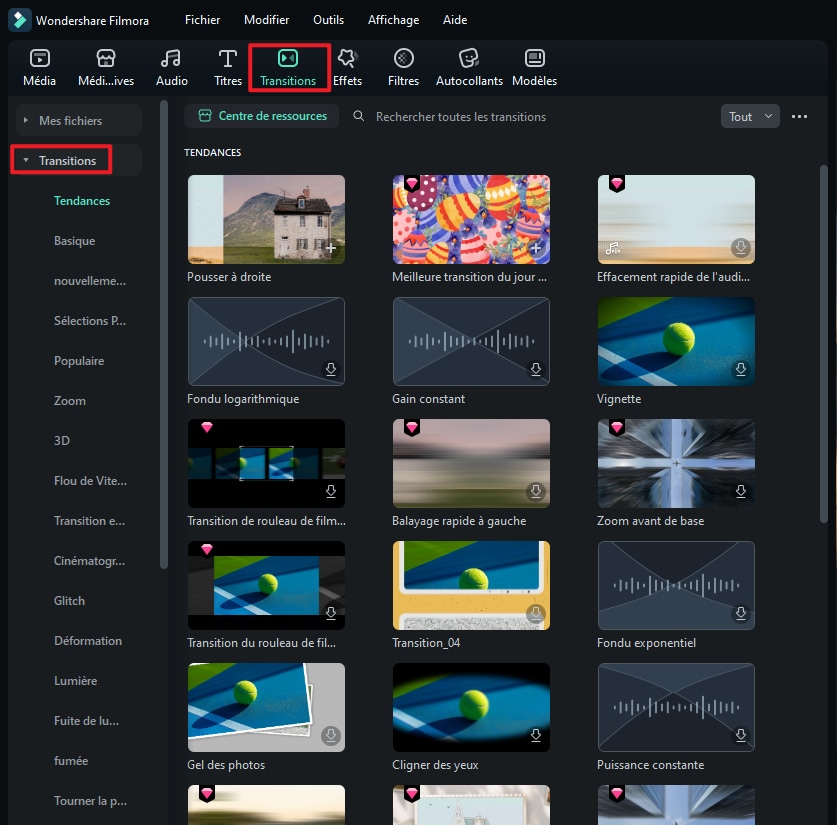Select the Balayage rapide à gauche thumbnail

[471, 463]
